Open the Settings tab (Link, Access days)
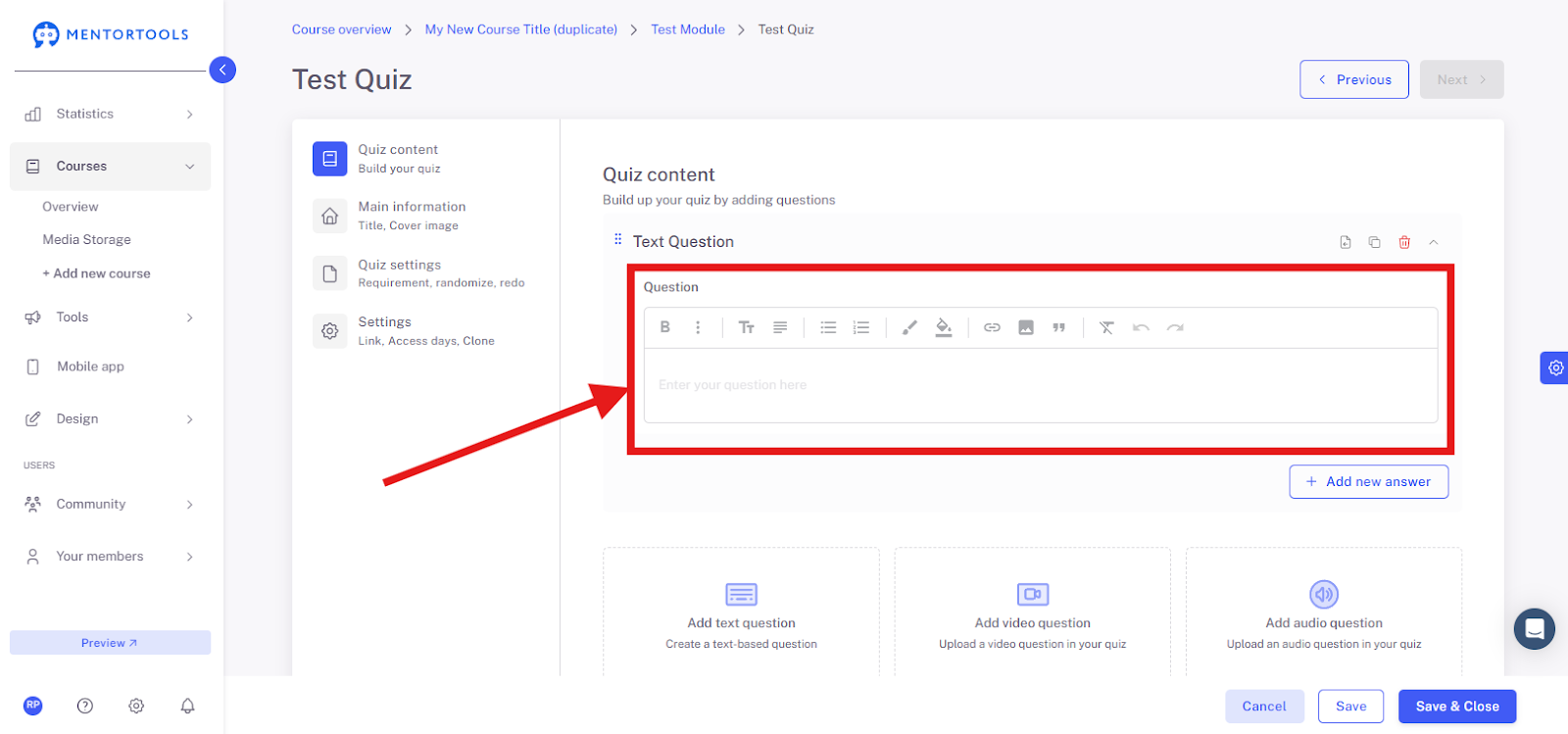 tap(426, 331)
